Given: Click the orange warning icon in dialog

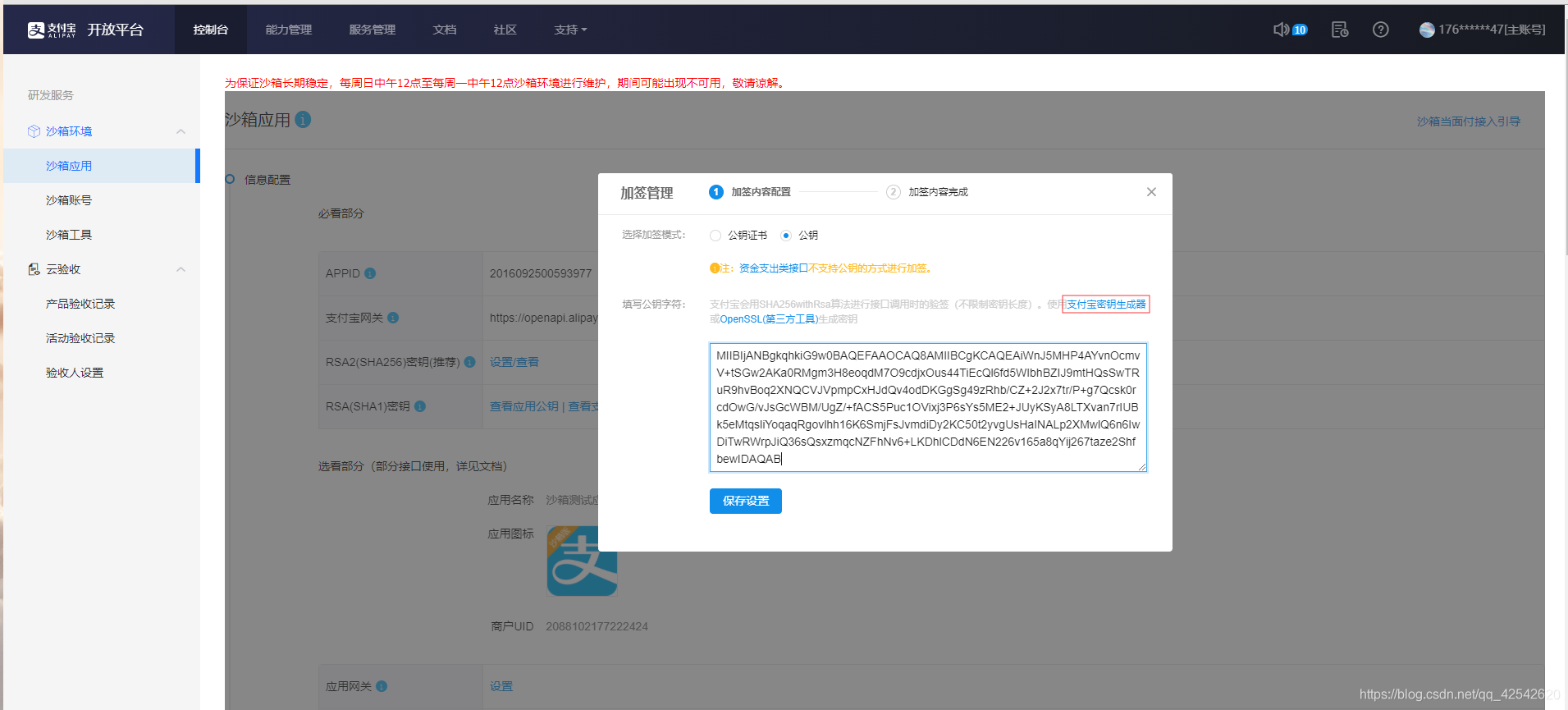Looking at the screenshot, I should pos(715,268).
